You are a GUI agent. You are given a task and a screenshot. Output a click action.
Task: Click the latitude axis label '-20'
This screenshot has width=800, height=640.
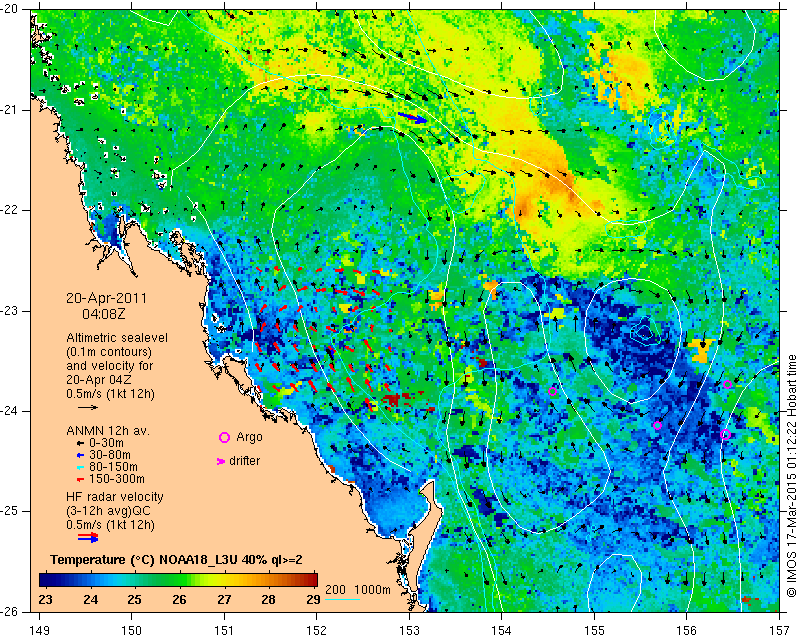(10, 9)
